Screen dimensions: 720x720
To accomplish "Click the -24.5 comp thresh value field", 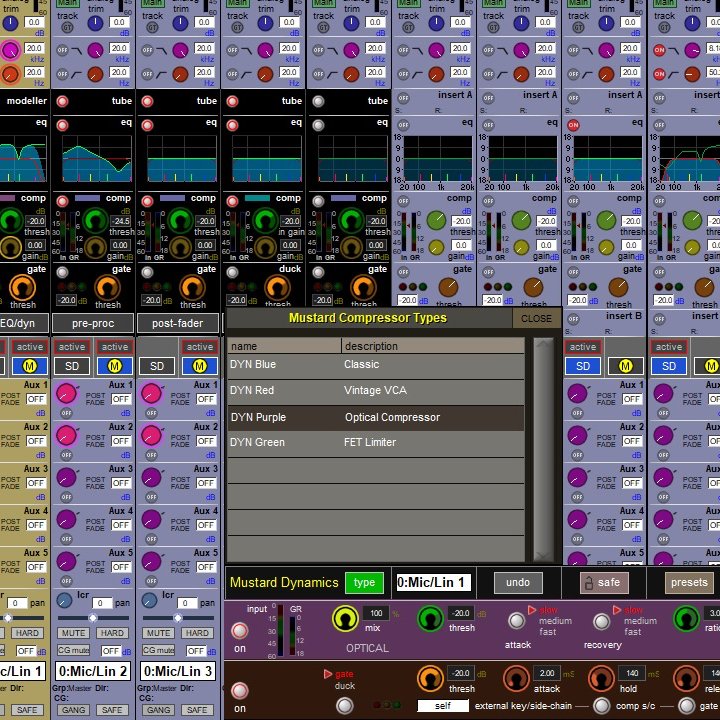I will [121, 221].
